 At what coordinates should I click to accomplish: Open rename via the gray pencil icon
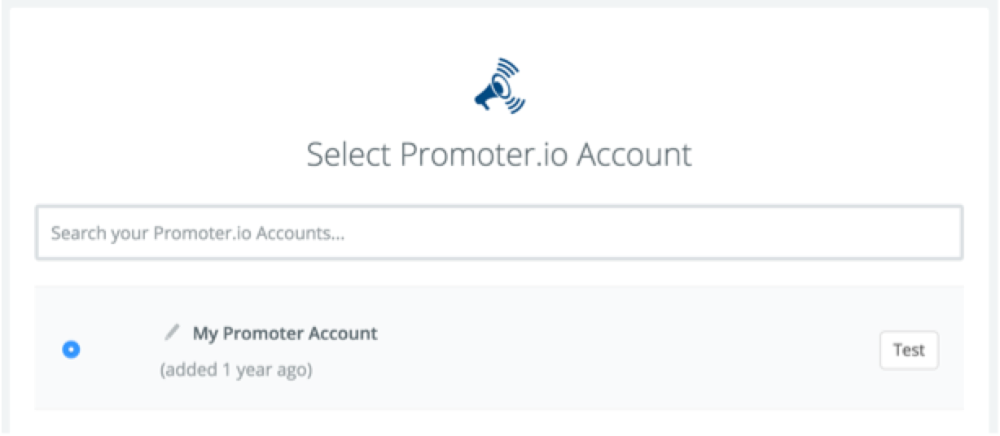[173, 332]
